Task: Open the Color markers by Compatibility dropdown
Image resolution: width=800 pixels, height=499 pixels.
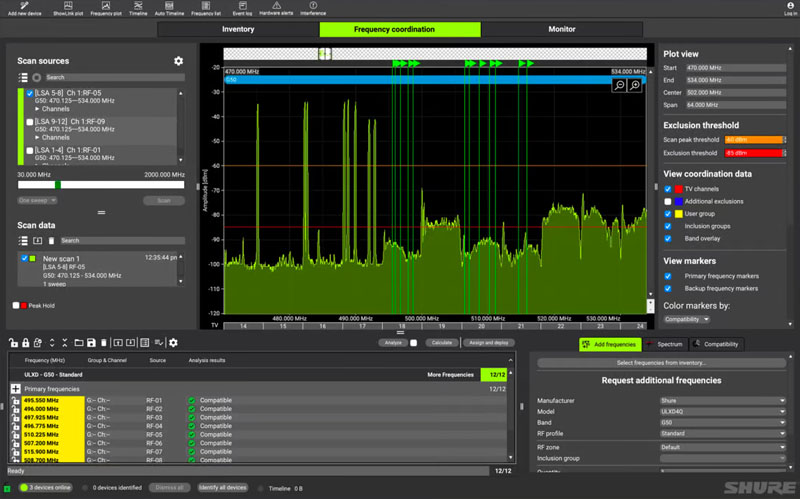Action: 686,319
